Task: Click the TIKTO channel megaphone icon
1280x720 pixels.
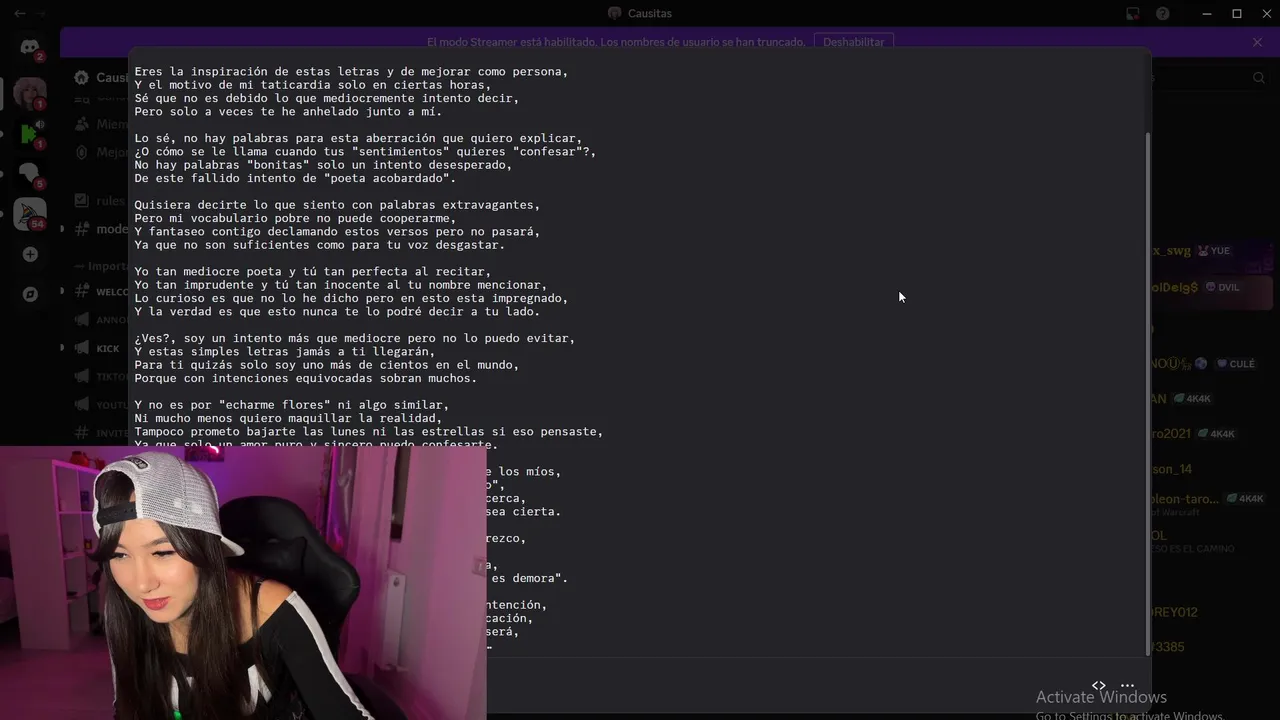Action: [82, 377]
